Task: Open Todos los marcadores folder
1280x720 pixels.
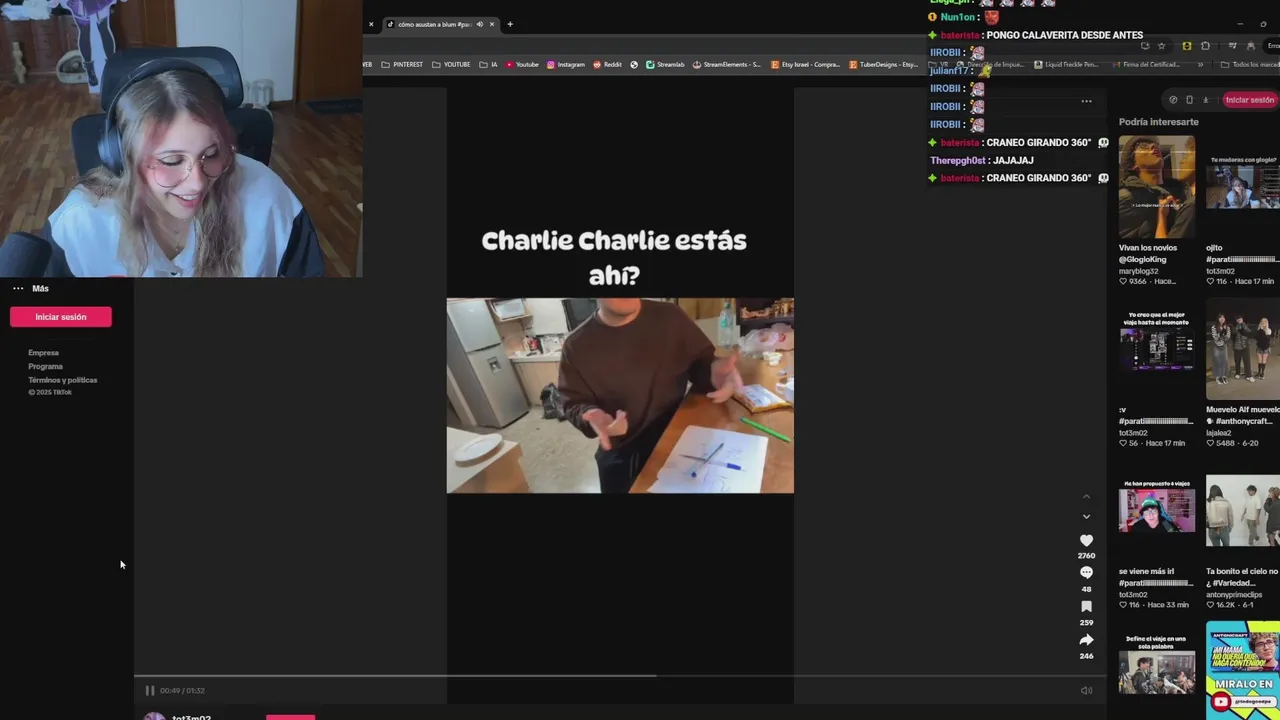Action: (x=1250, y=64)
